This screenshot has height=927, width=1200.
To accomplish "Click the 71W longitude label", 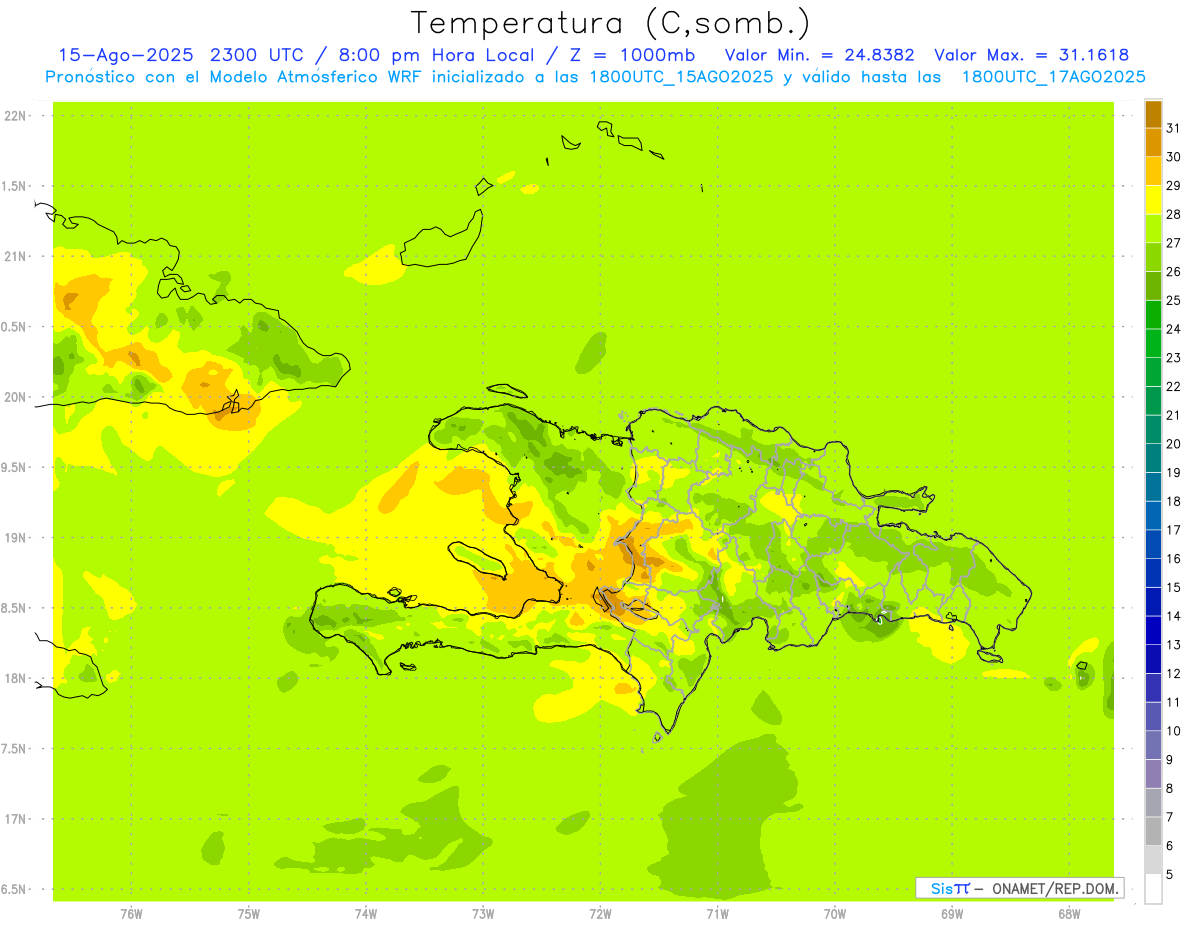I will pyautogui.click(x=717, y=914).
